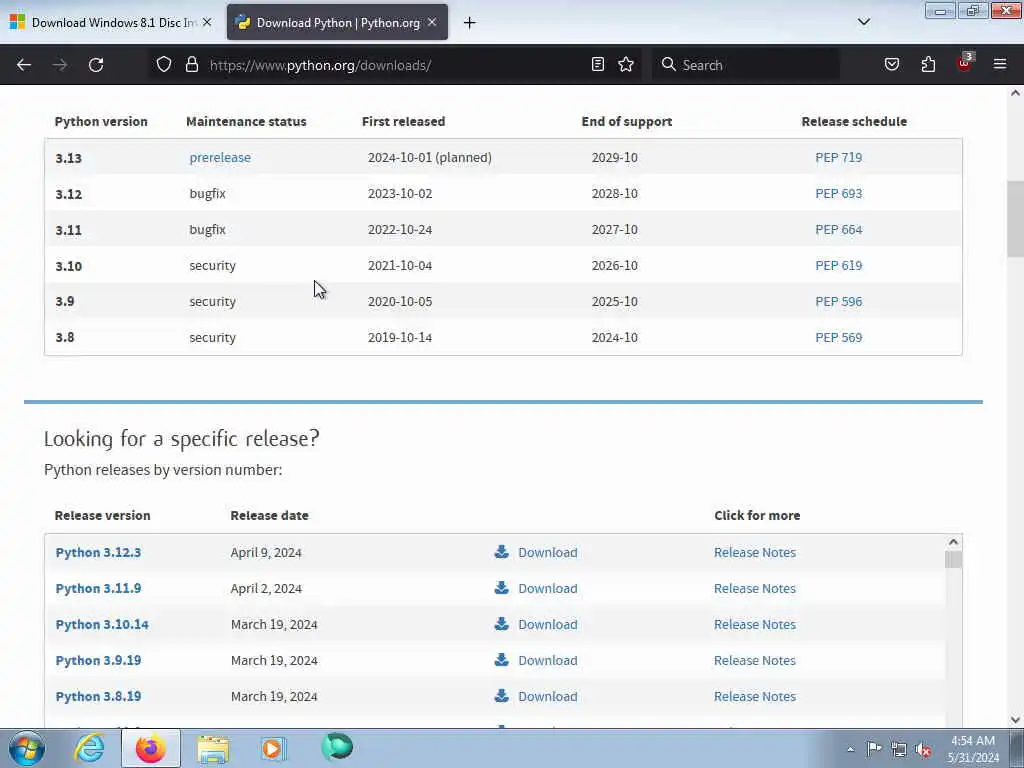Open the Python 3.10.14 release link
The image size is (1024, 768).
click(x=102, y=624)
